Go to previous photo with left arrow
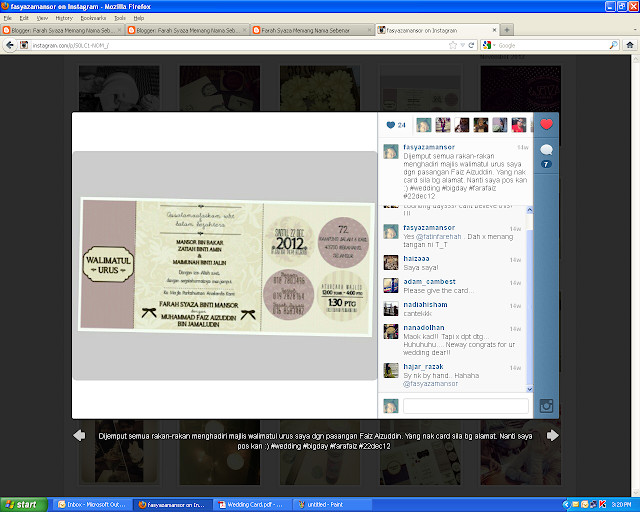Image resolution: width=640 pixels, height=512 pixels. [79, 436]
